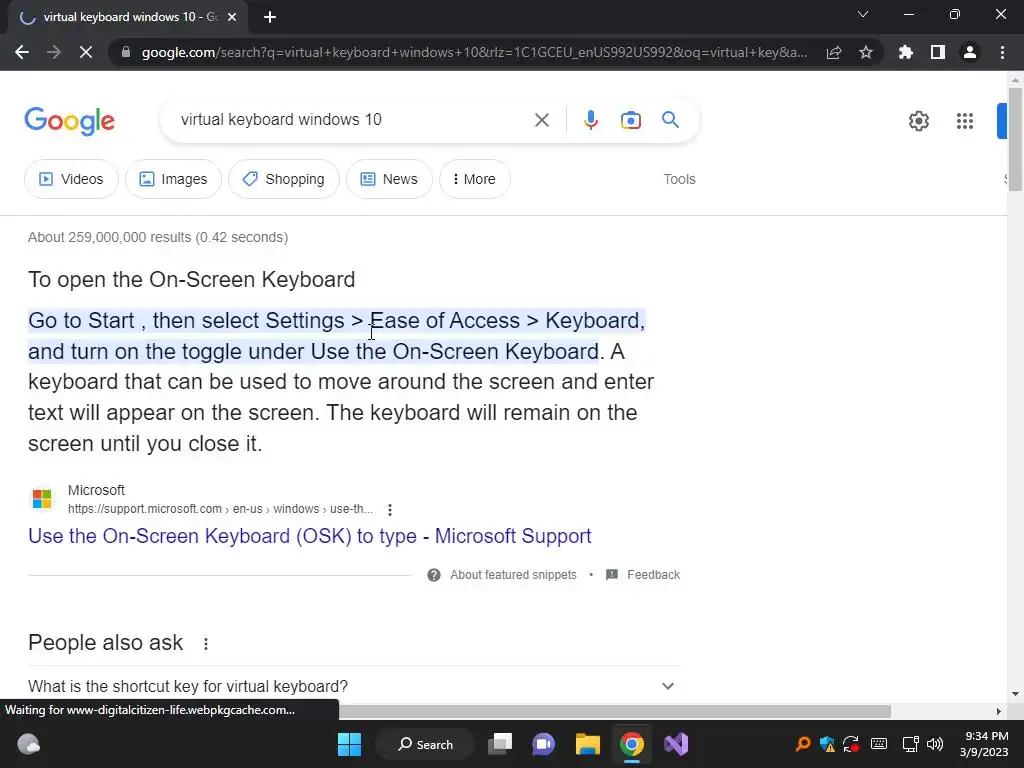Image resolution: width=1024 pixels, height=768 pixels.
Task: Open the Google apps grid
Action: click(965, 121)
